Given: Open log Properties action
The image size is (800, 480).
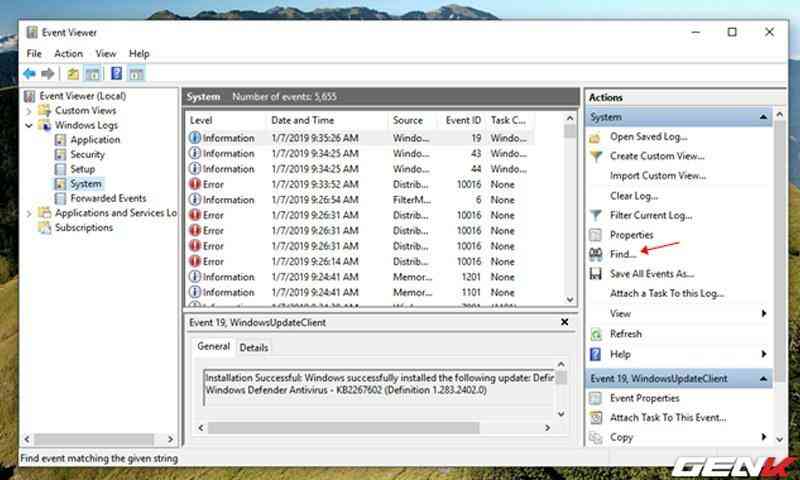Looking at the screenshot, I should 632,235.
